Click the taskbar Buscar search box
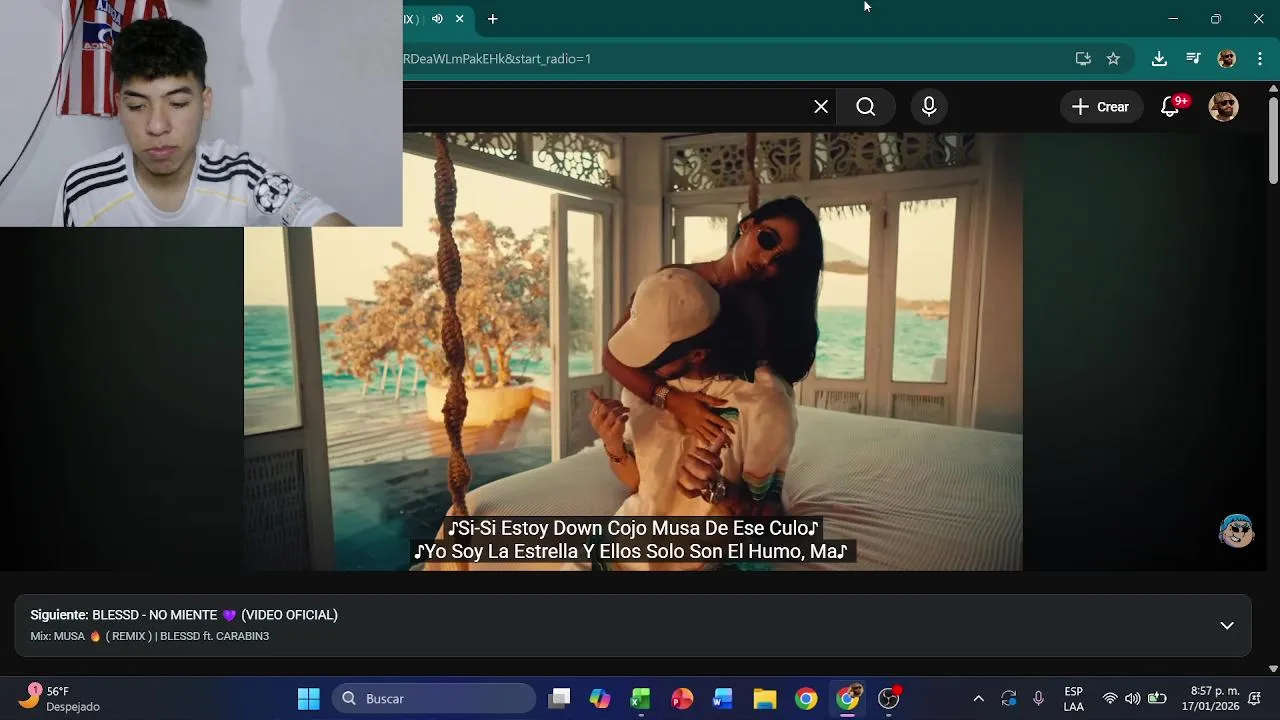 pos(434,699)
